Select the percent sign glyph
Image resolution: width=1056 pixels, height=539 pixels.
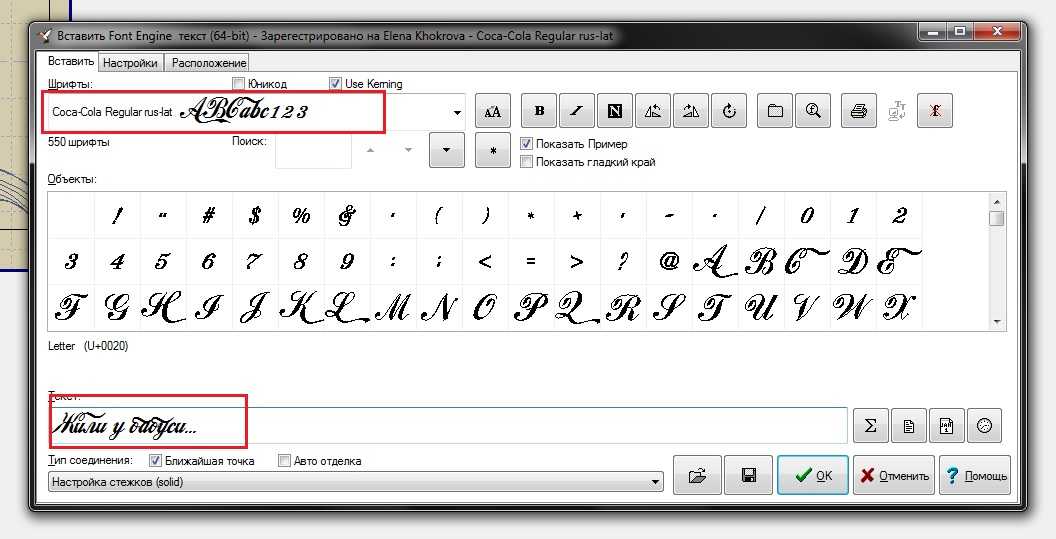(301, 216)
